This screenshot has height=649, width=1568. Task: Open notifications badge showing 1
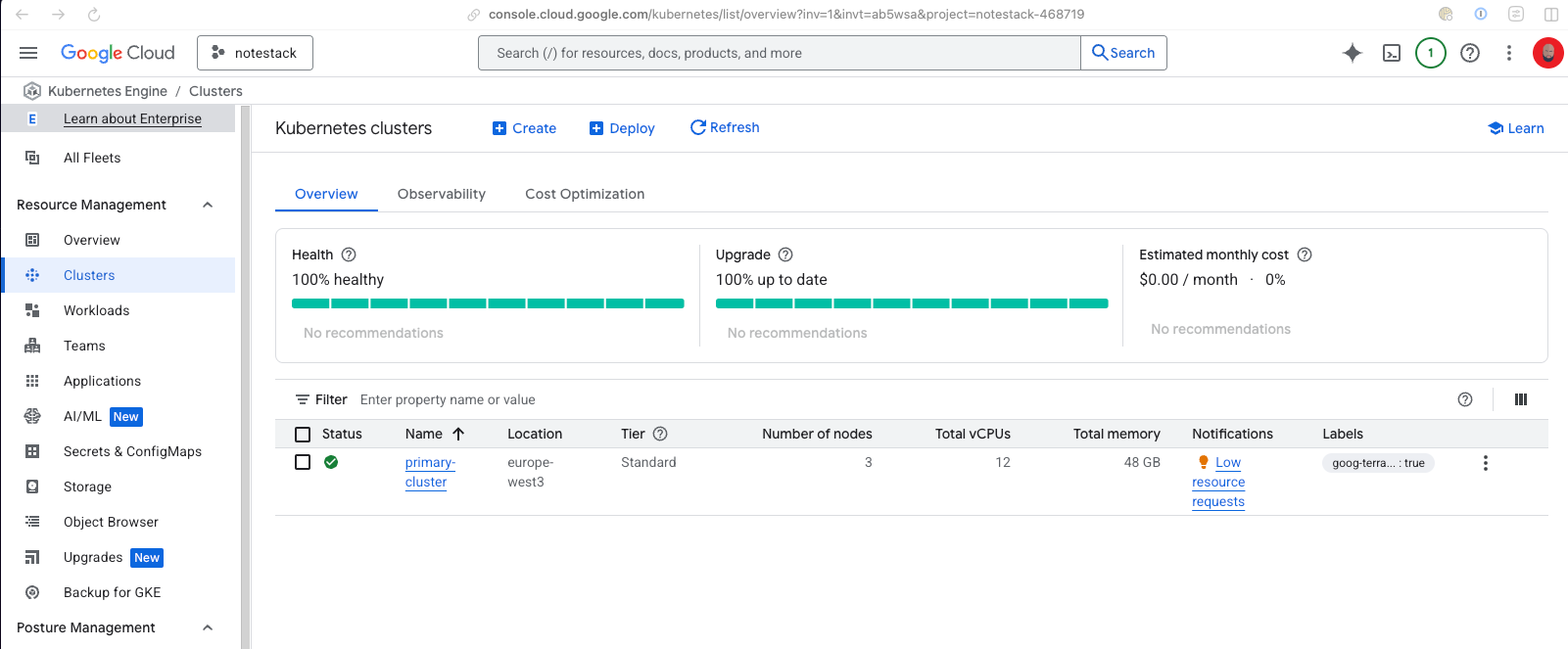coord(1431,53)
